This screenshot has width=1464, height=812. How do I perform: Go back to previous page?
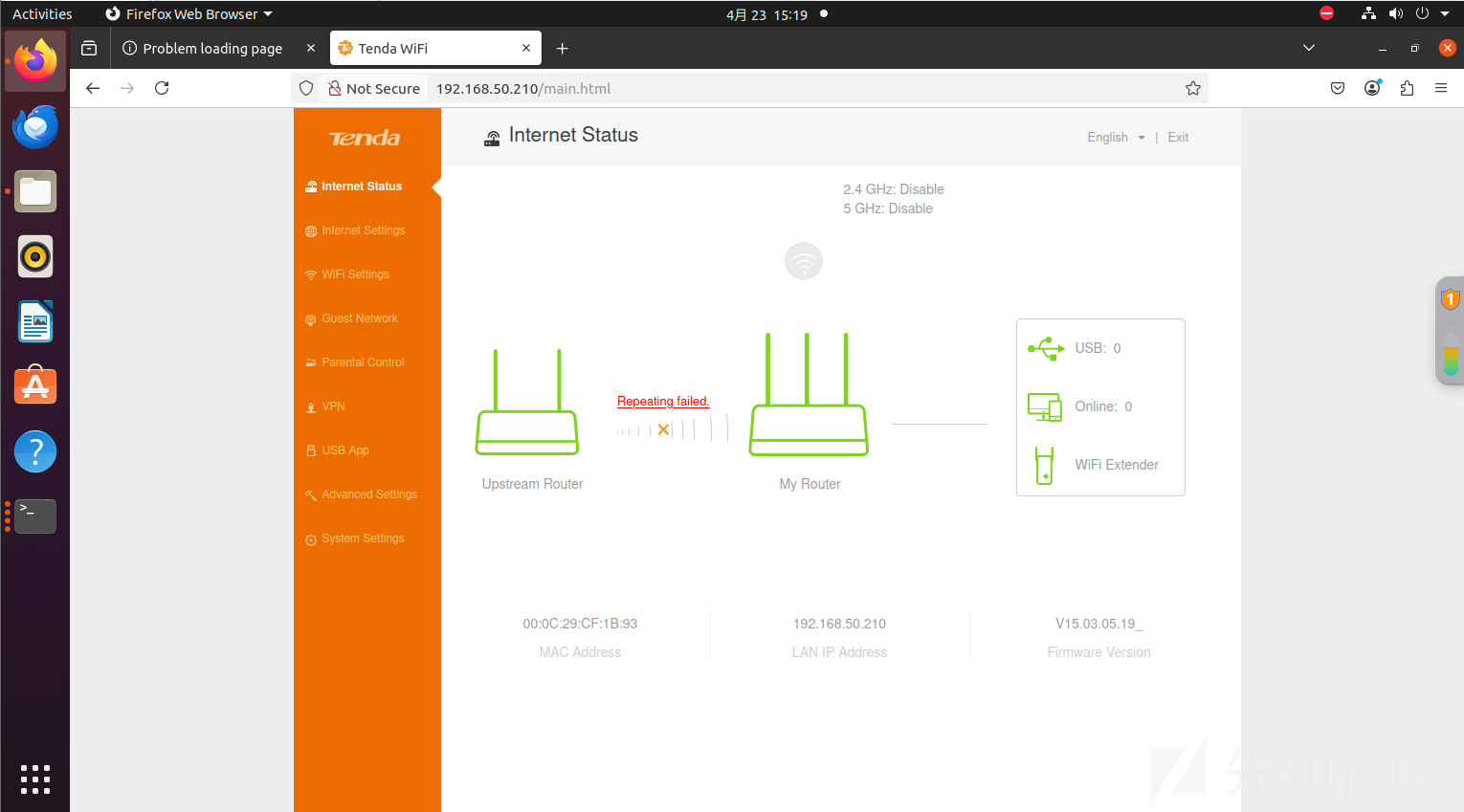[x=93, y=88]
